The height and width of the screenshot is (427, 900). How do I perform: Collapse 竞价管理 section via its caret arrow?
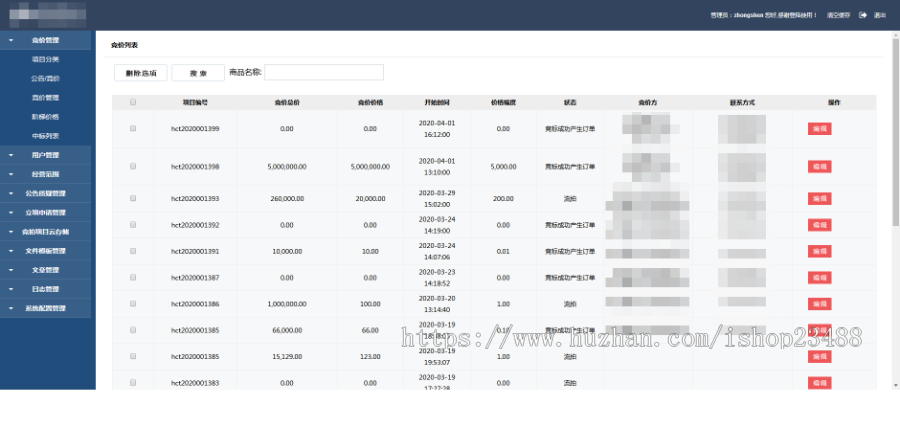11,40
